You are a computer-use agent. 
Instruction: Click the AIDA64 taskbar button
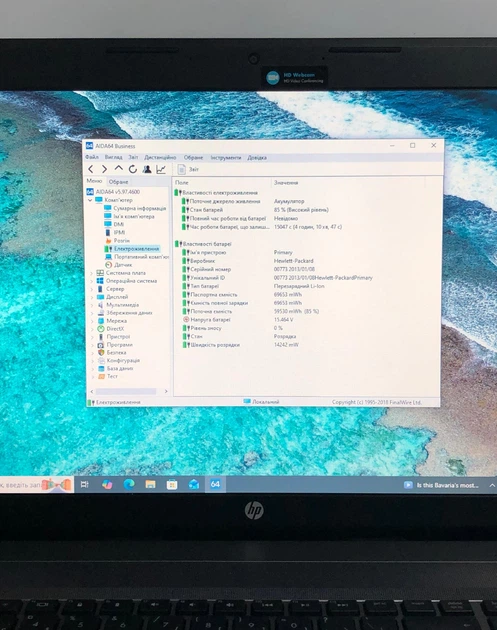(x=215, y=484)
